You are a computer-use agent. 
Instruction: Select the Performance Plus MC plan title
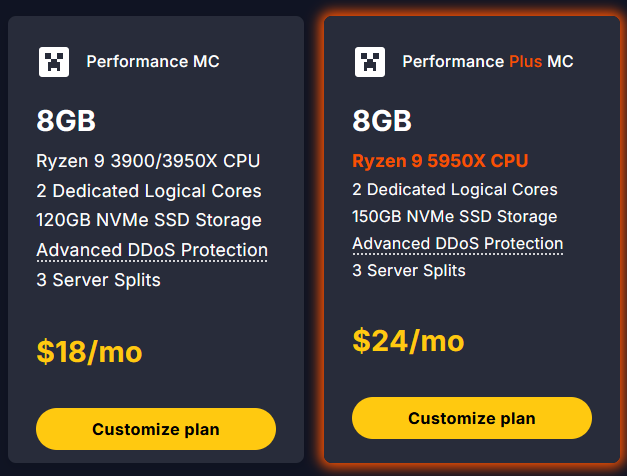[488, 62]
